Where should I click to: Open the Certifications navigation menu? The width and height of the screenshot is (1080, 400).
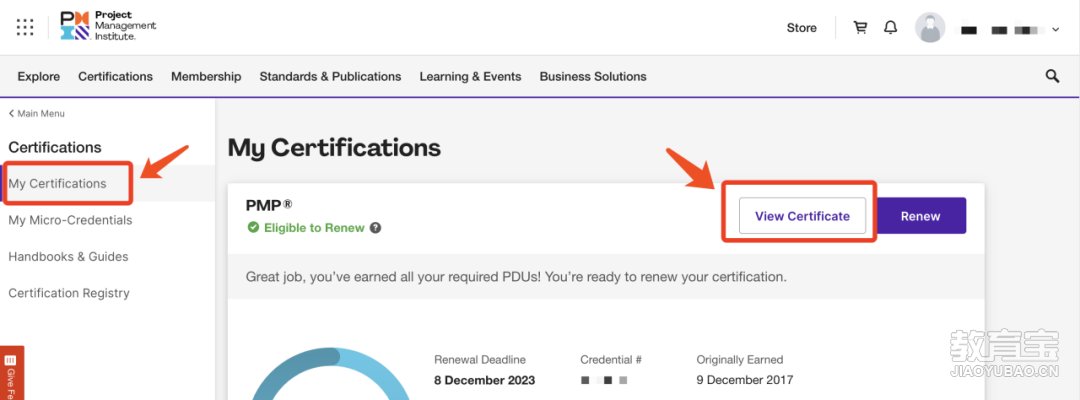[116, 76]
